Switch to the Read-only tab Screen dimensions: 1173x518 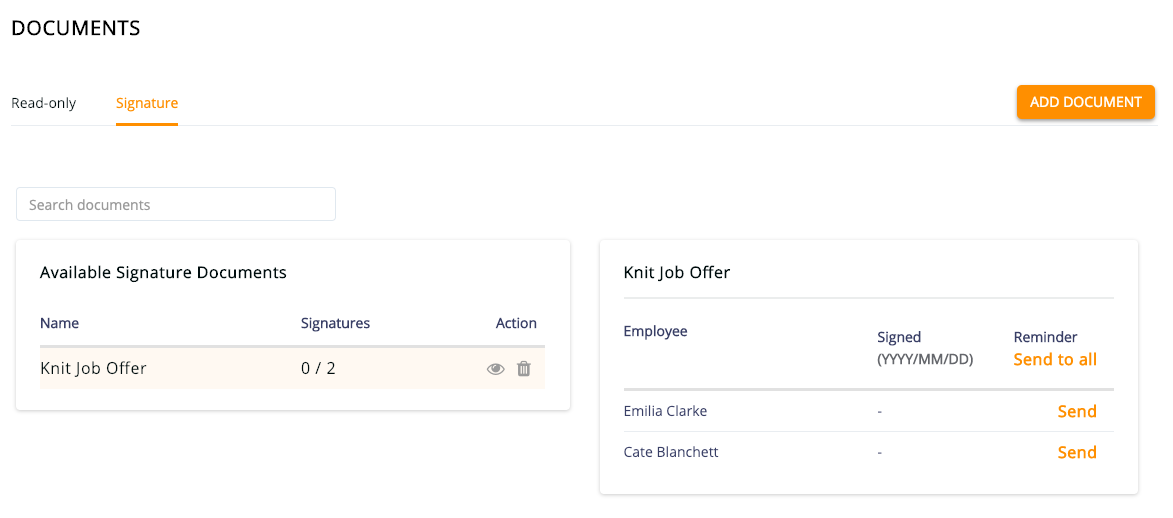click(43, 103)
